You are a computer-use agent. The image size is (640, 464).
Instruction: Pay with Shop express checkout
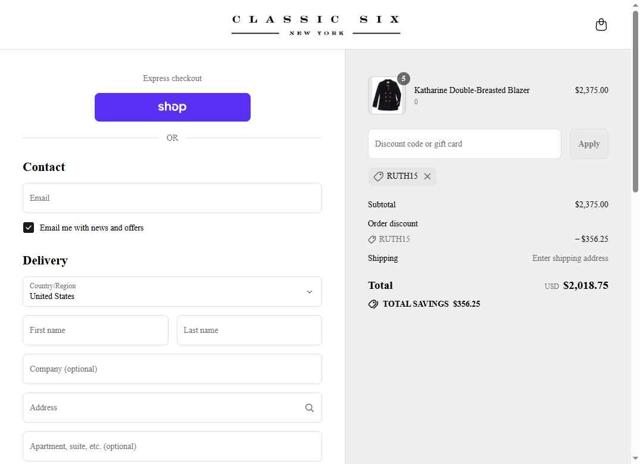coord(172,107)
